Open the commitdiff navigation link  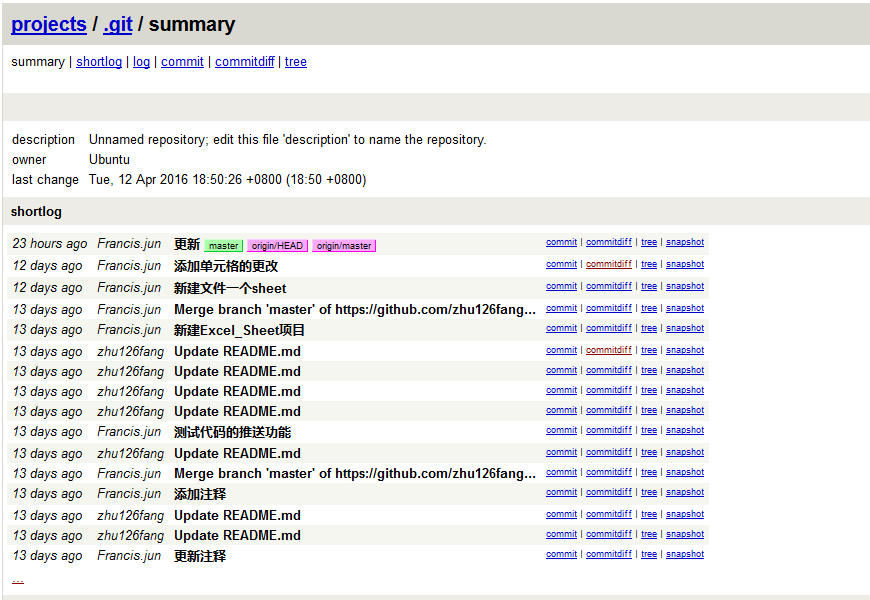tap(245, 62)
